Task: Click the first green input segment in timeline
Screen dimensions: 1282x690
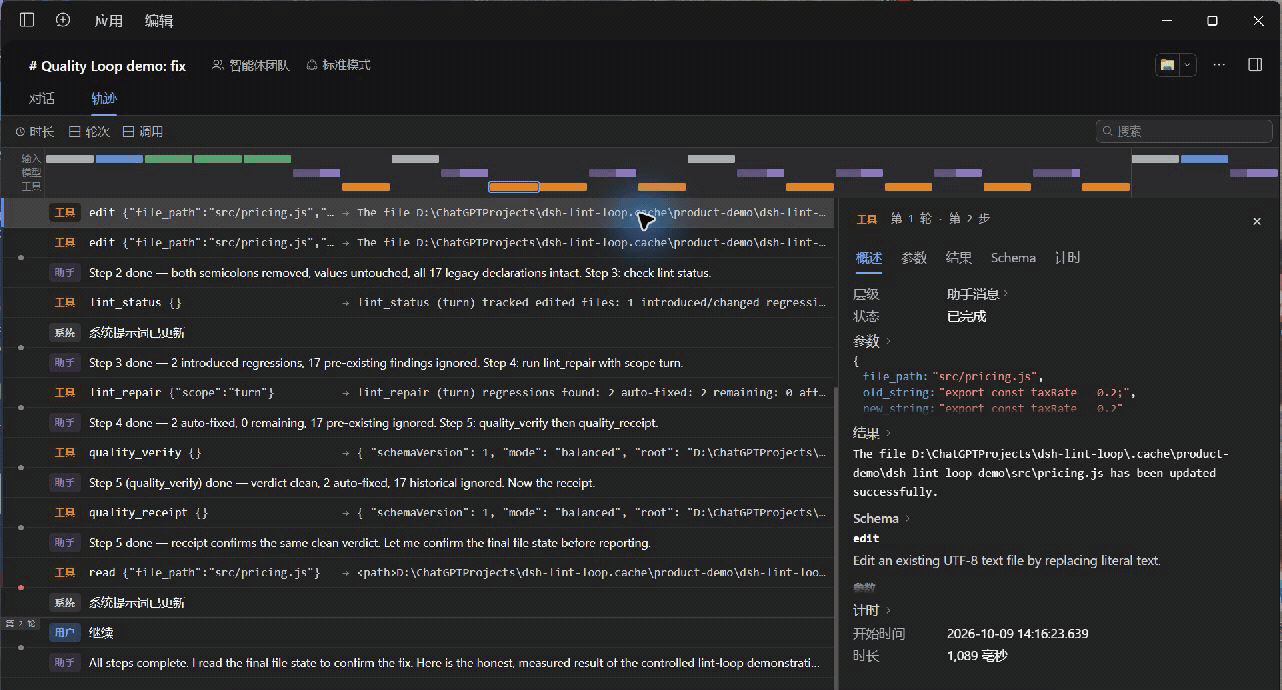Action: coord(168,159)
